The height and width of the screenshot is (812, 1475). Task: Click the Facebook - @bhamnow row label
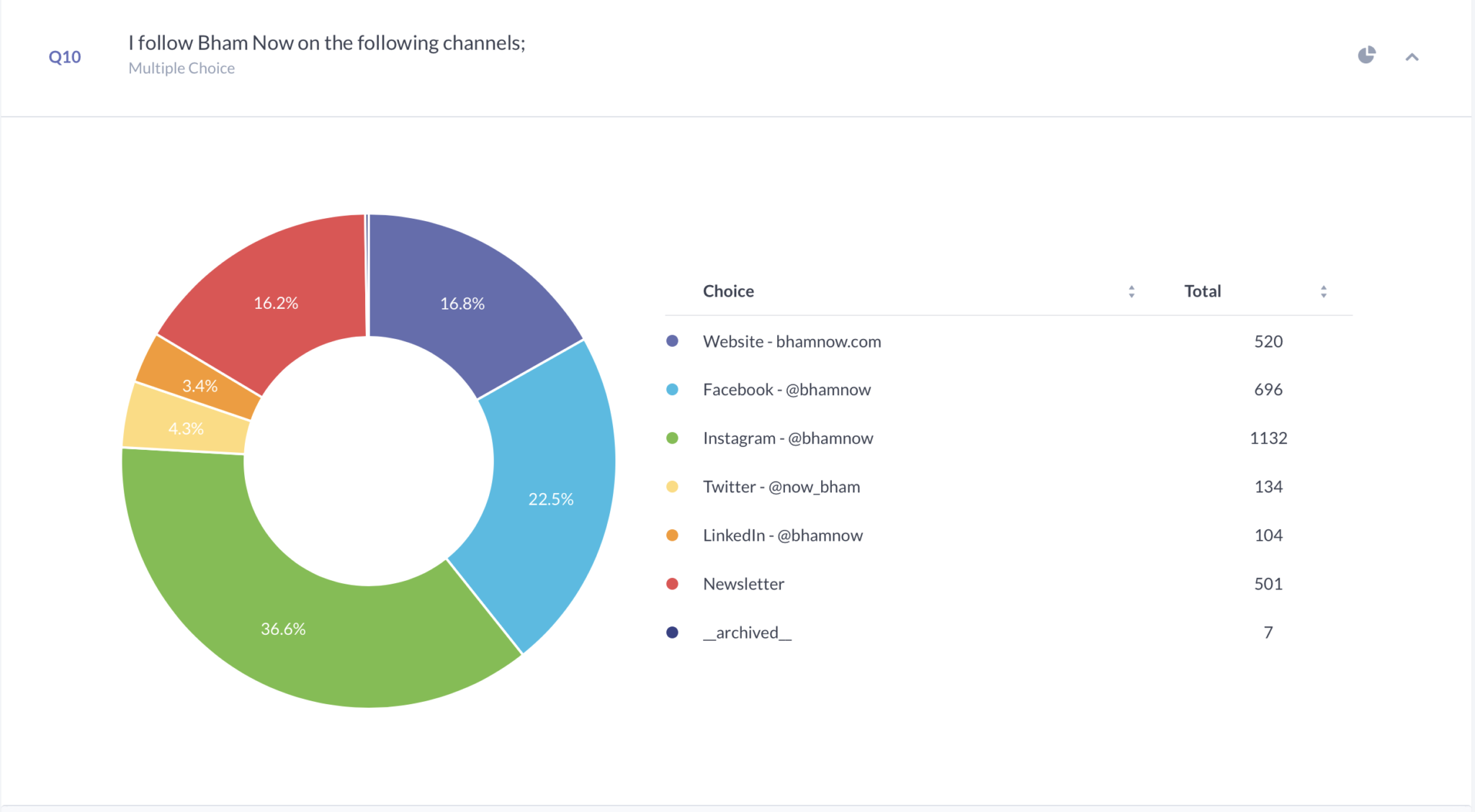(786, 389)
